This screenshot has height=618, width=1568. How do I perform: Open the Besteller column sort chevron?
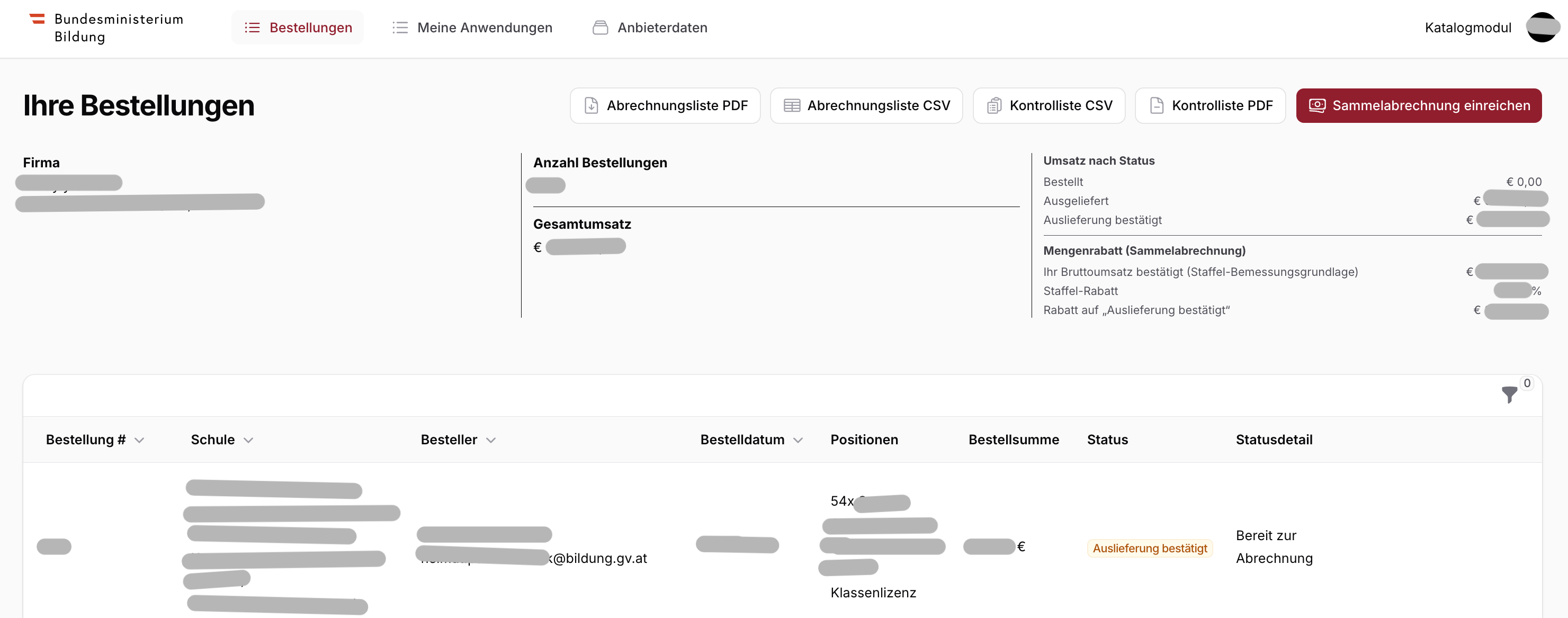coord(491,440)
